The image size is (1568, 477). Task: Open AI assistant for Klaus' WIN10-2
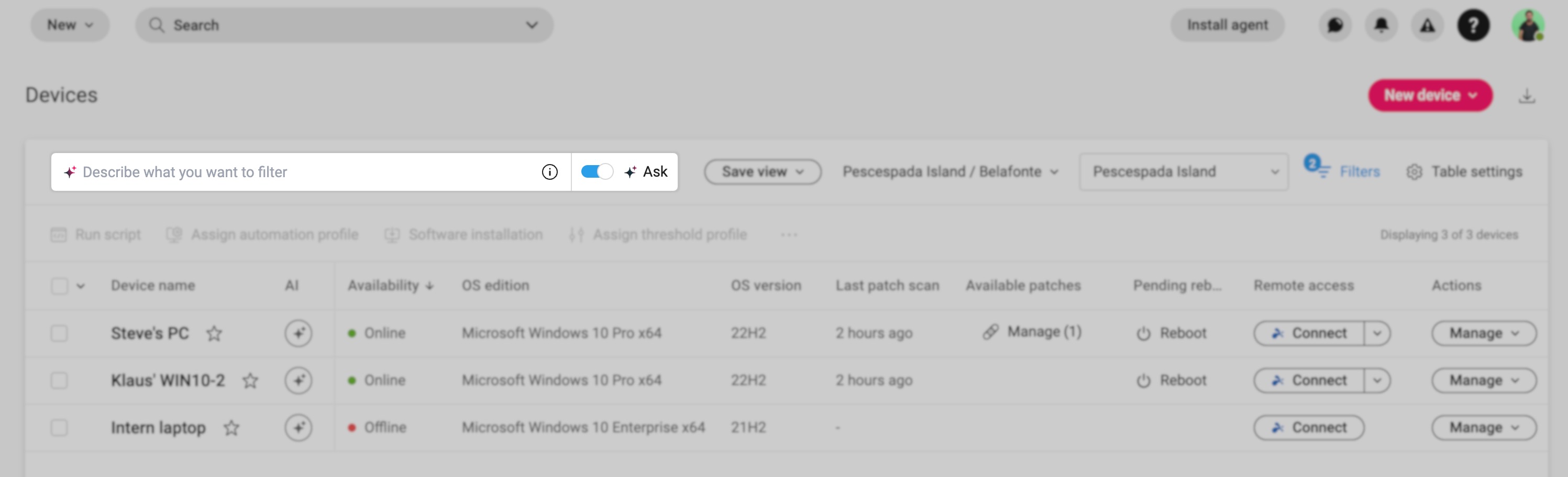299,381
